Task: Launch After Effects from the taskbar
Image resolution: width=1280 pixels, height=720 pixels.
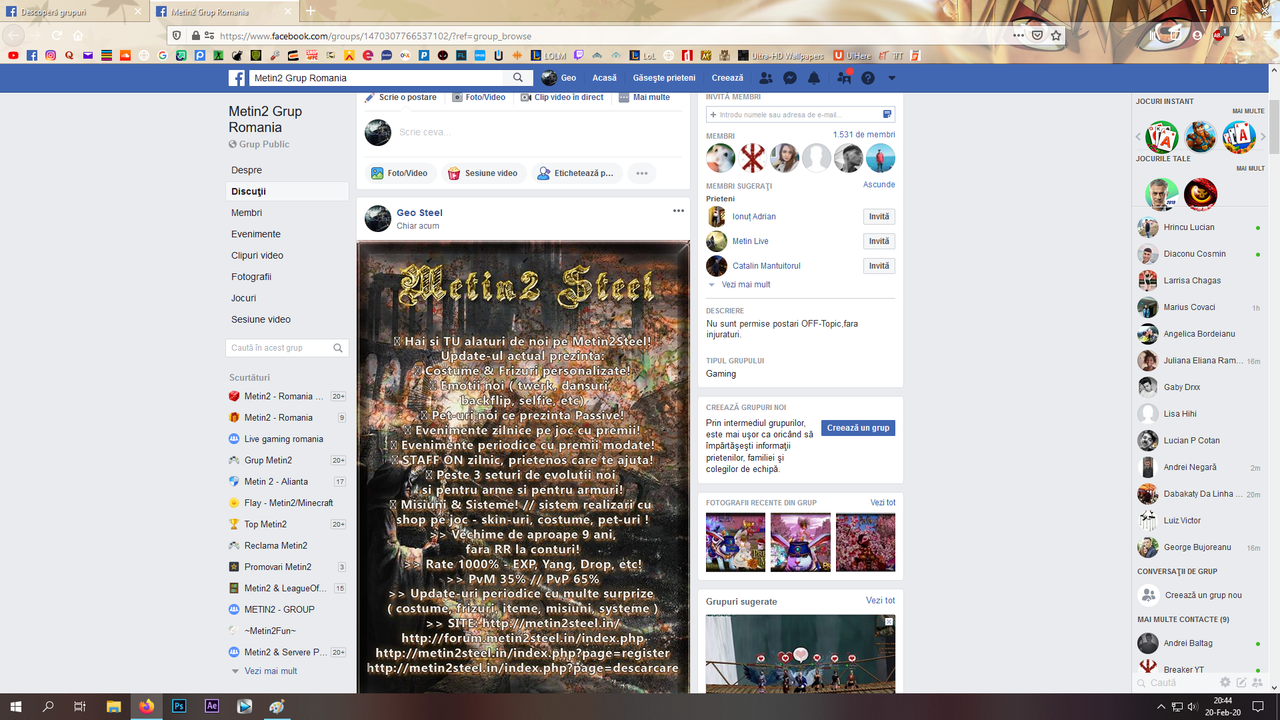Action: pyautogui.click(x=211, y=706)
